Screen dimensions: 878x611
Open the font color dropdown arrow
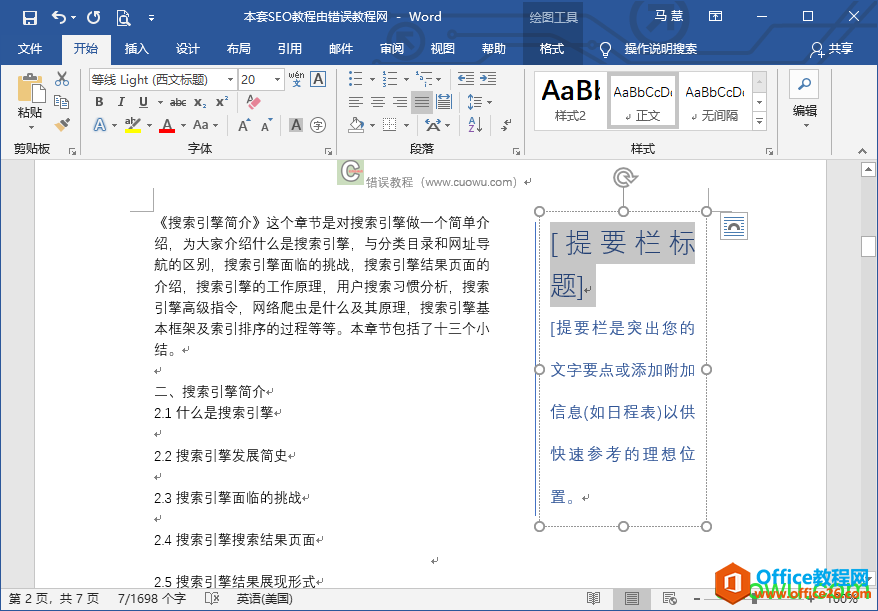pyautogui.click(x=181, y=124)
